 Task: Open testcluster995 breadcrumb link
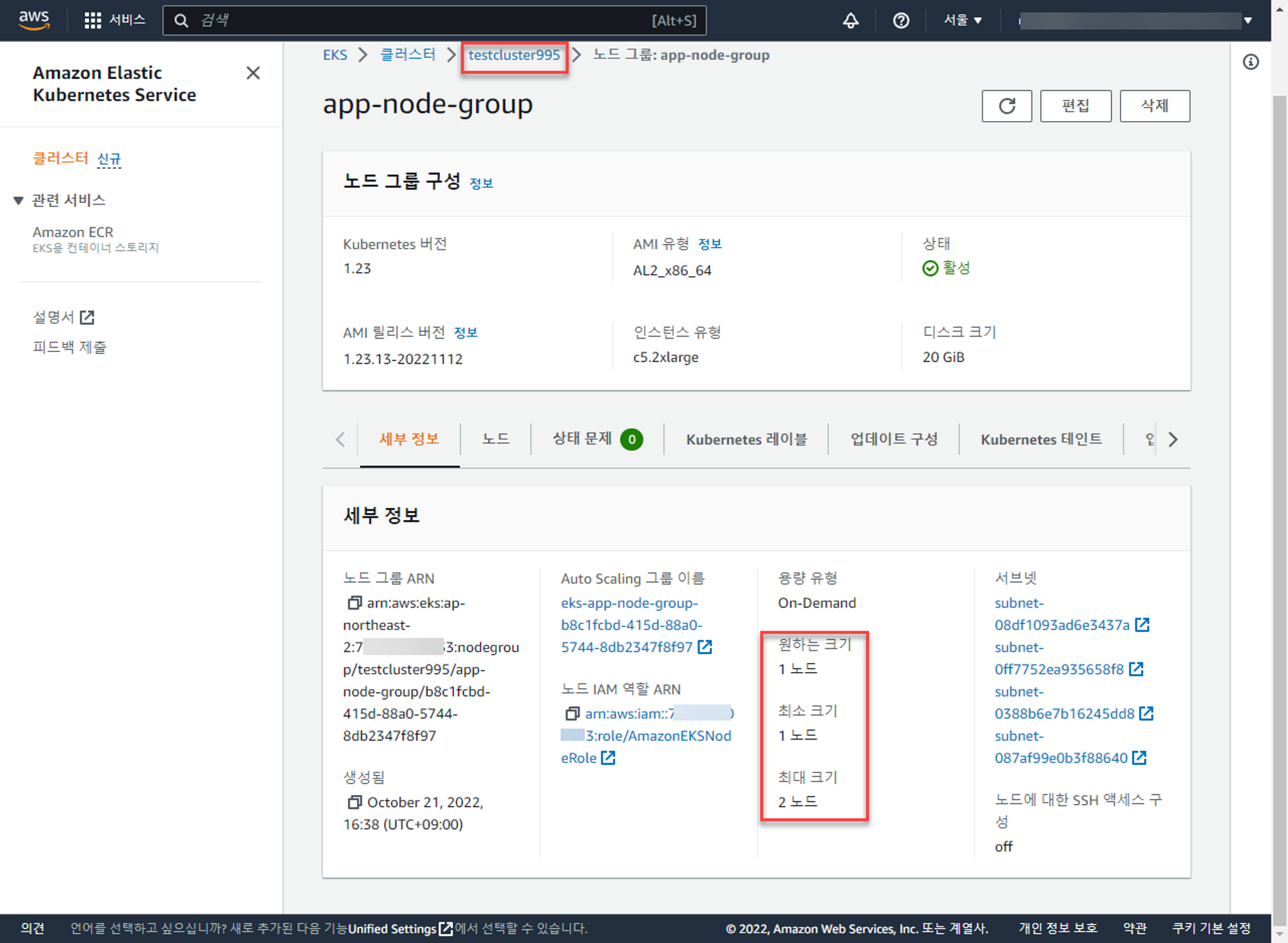click(x=514, y=55)
